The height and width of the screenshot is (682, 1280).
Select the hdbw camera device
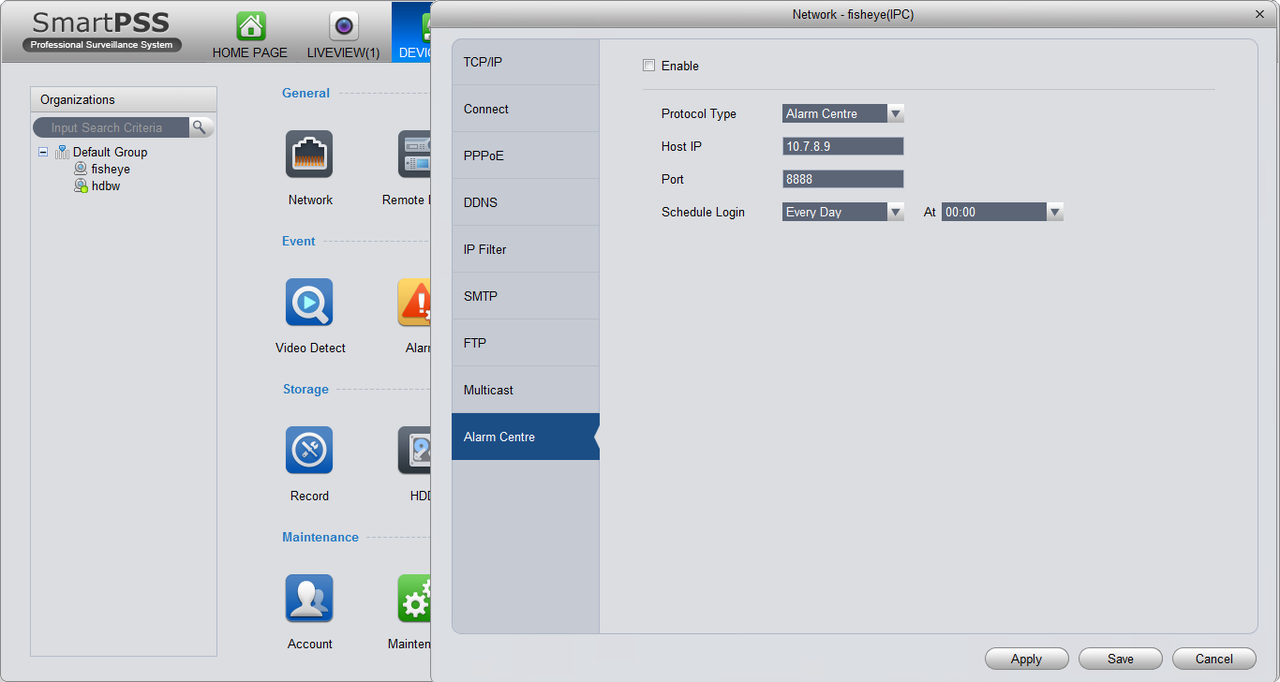pos(97,186)
